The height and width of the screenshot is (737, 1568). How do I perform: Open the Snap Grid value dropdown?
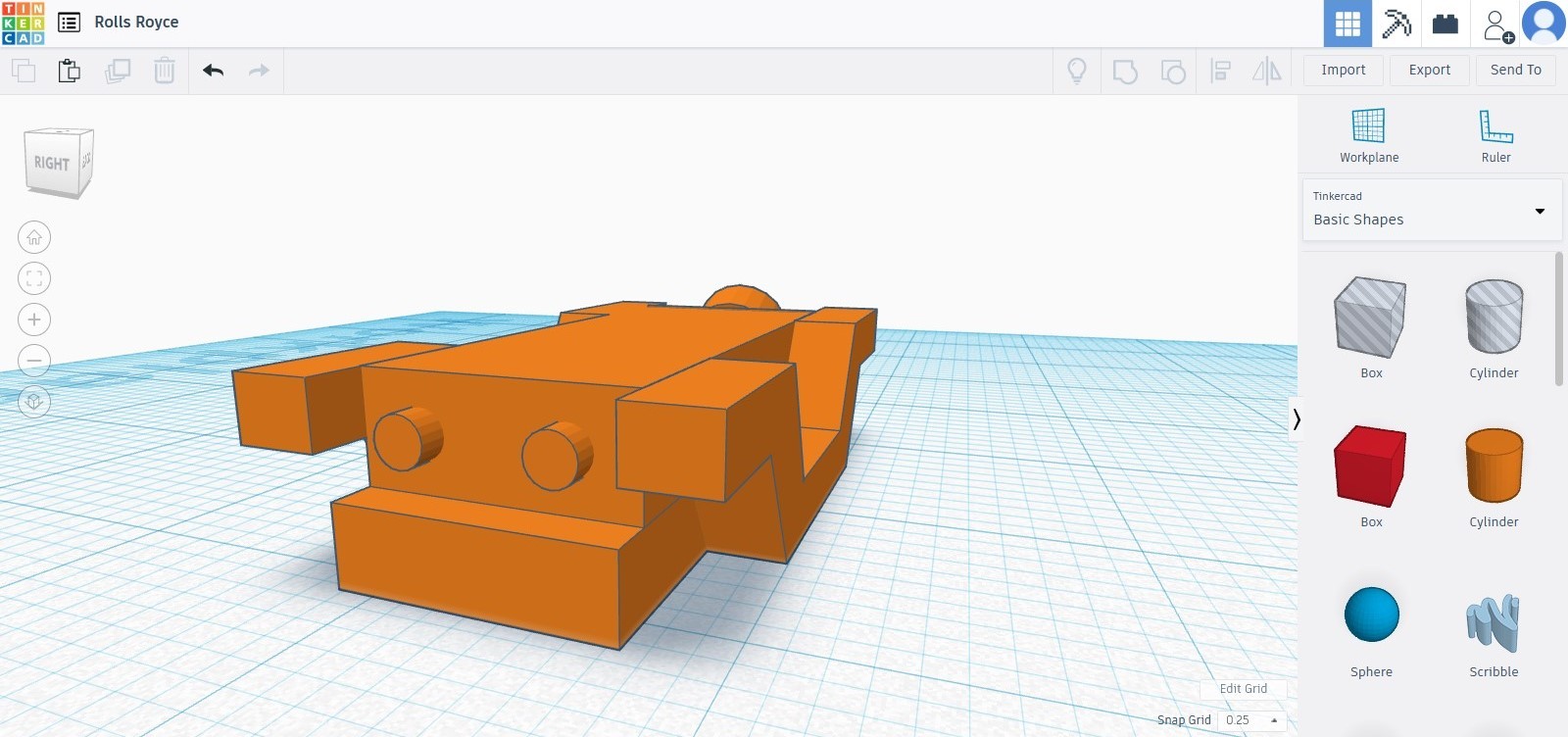tap(1251, 720)
